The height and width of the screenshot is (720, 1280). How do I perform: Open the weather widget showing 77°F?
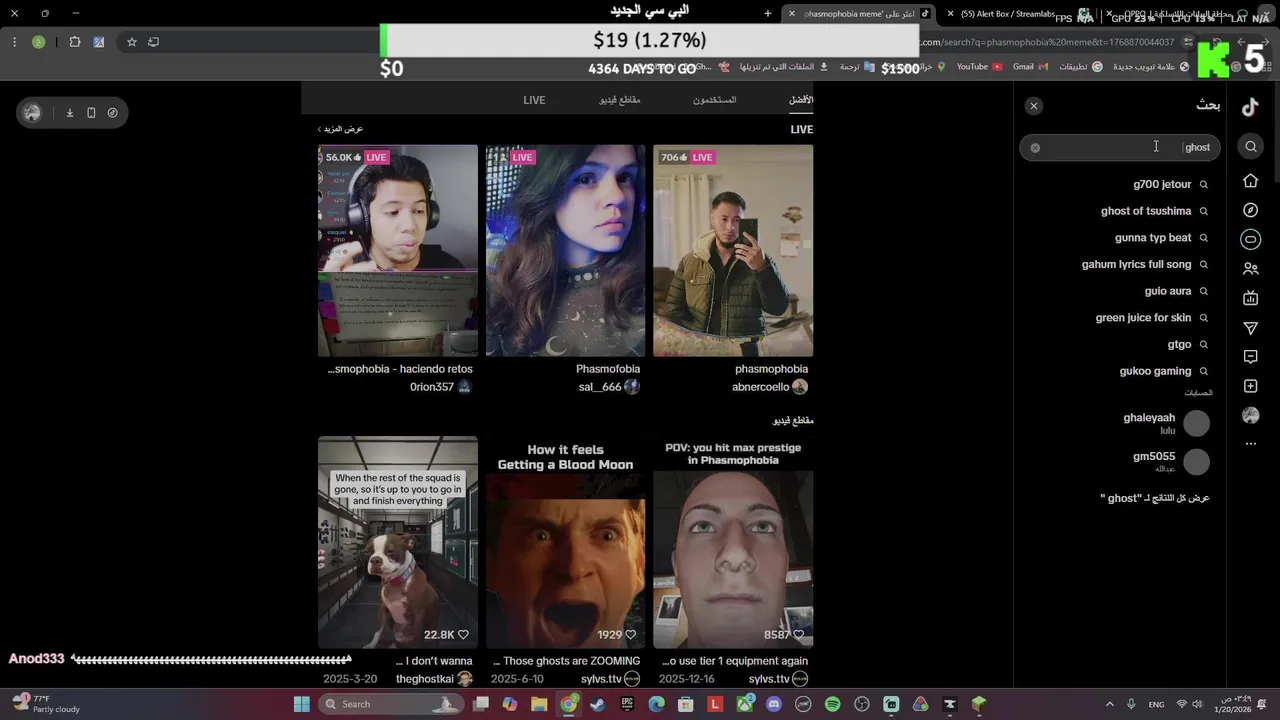click(45, 704)
